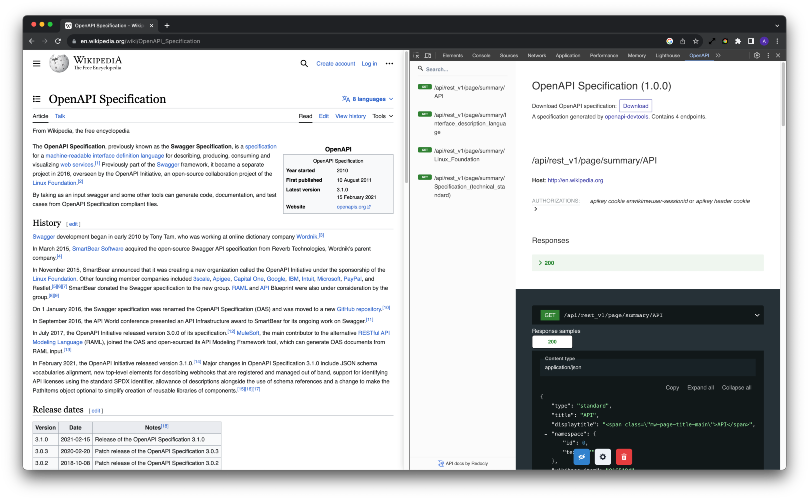Viewport: 809px width, 500px height.
Task: Expand the Tools dropdown on Wikipedia
Action: point(383,116)
